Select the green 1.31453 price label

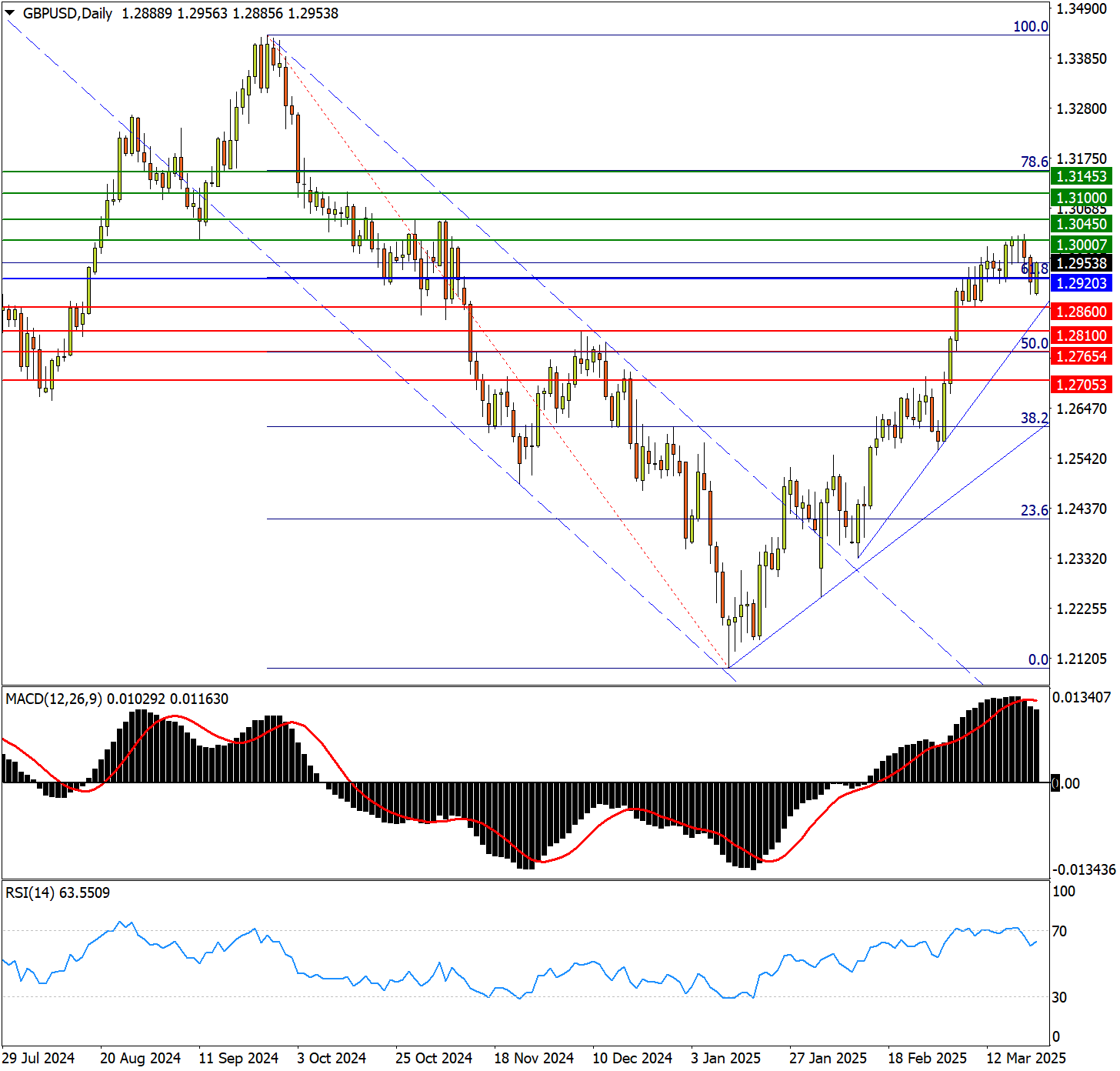click(x=1081, y=176)
